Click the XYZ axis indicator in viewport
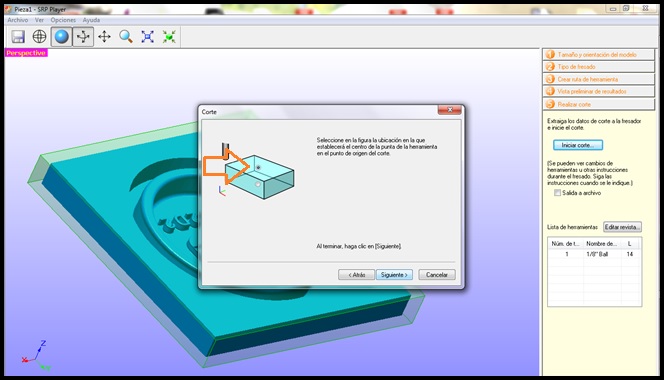 [35, 355]
